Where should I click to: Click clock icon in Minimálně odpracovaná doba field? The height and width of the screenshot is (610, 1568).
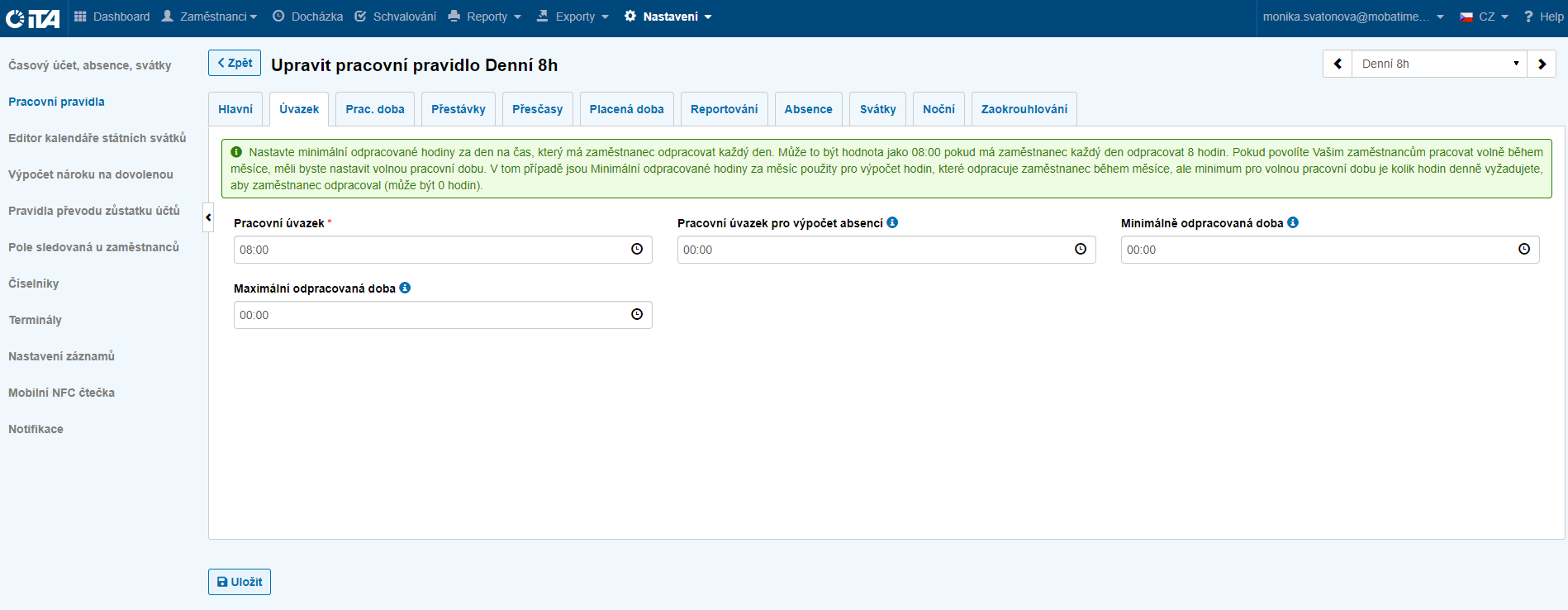click(x=1523, y=249)
